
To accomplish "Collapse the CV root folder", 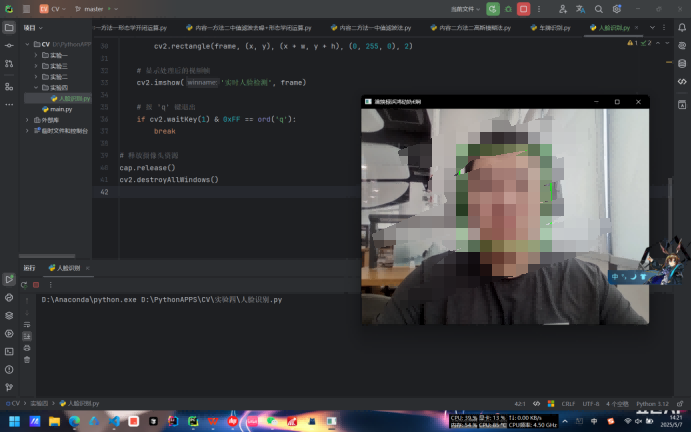I will pyautogui.click(x=27, y=44).
